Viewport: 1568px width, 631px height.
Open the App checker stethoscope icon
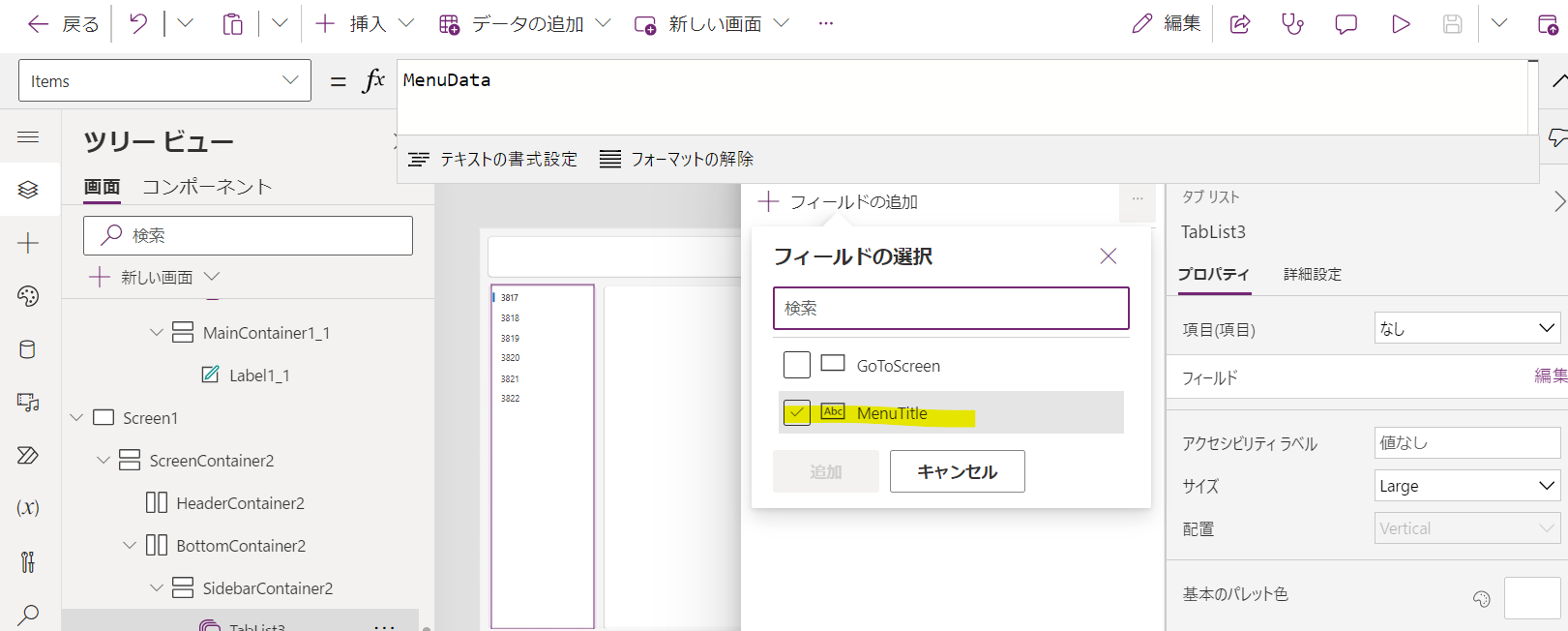[x=1292, y=24]
